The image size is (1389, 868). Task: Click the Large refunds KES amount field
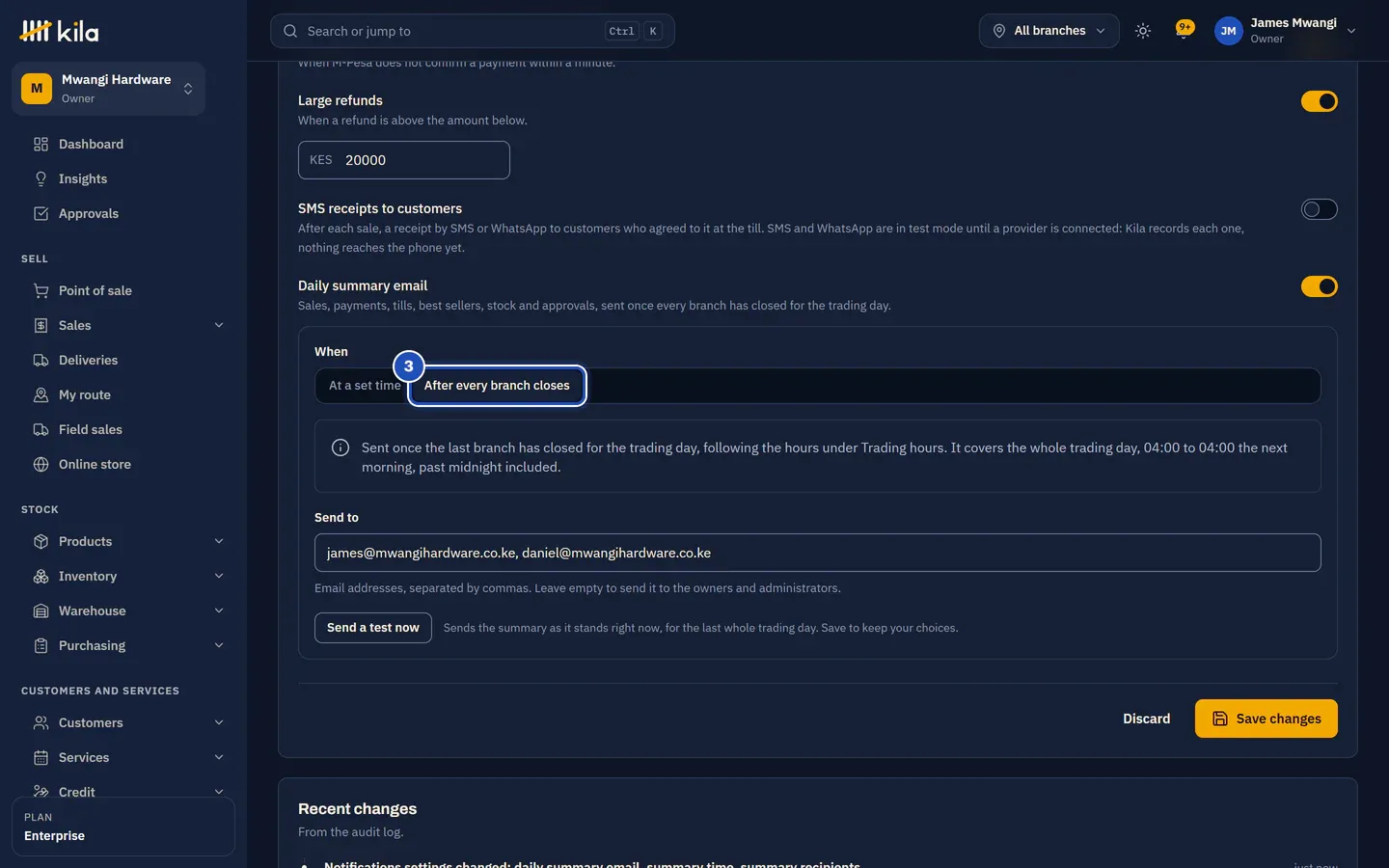pyautogui.click(x=403, y=160)
